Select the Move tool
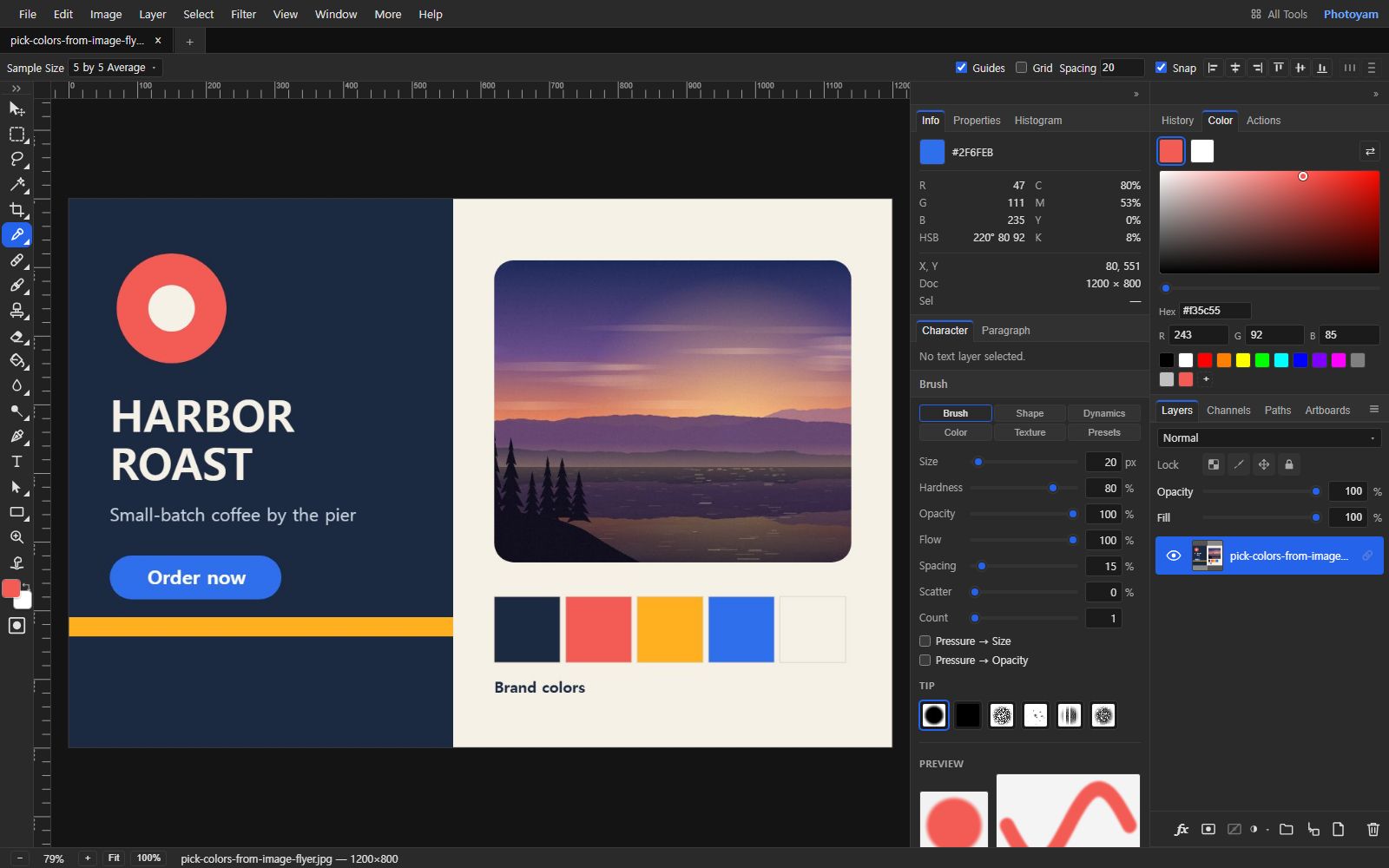Image resolution: width=1389 pixels, height=868 pixels. click(x=16, y=108)
